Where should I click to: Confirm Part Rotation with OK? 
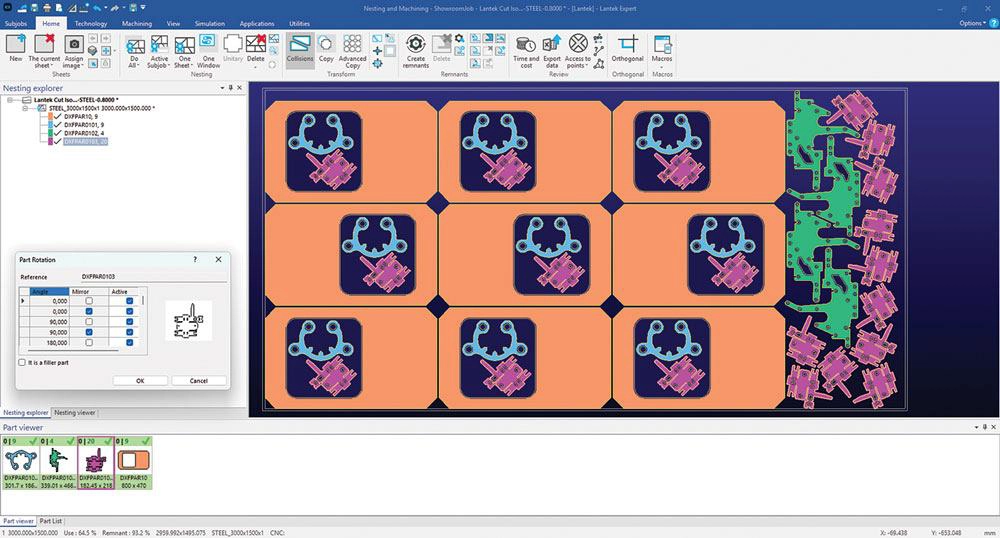[x=140, y=381]
